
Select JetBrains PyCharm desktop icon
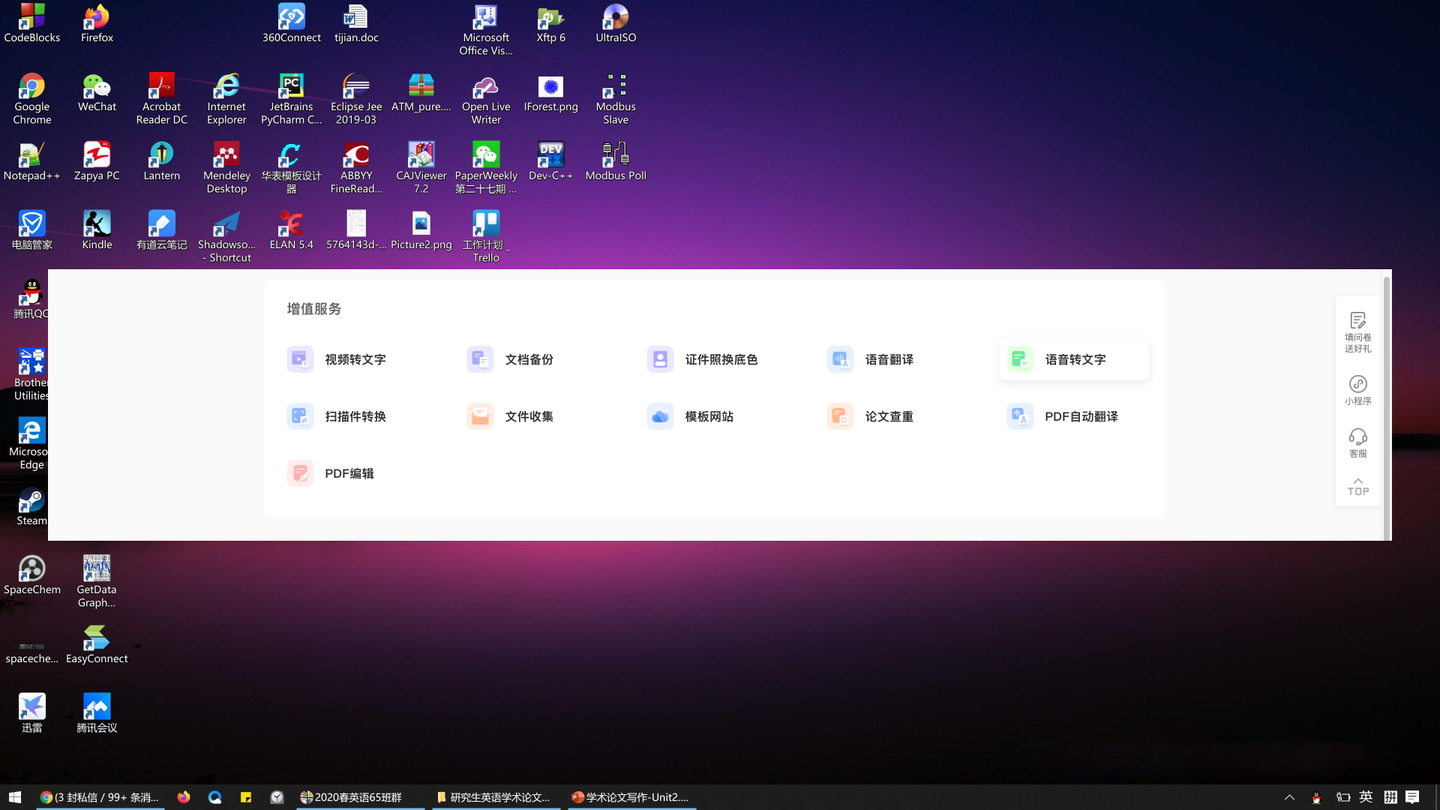[292, 99]
